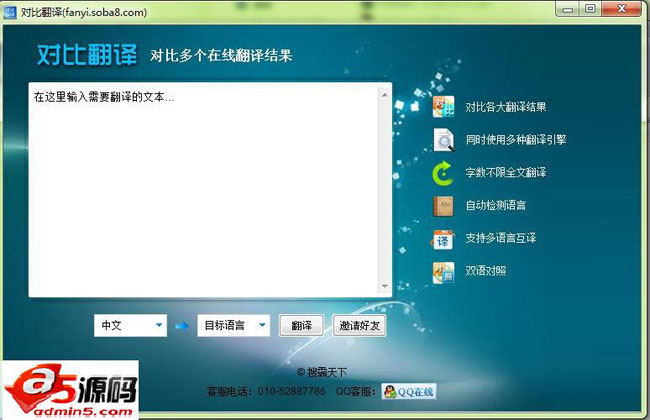Image resolution: width=650 pixels, height=420 pixels.
Task: Click the 客服电话 phone number text
Action: pos(266,391)
